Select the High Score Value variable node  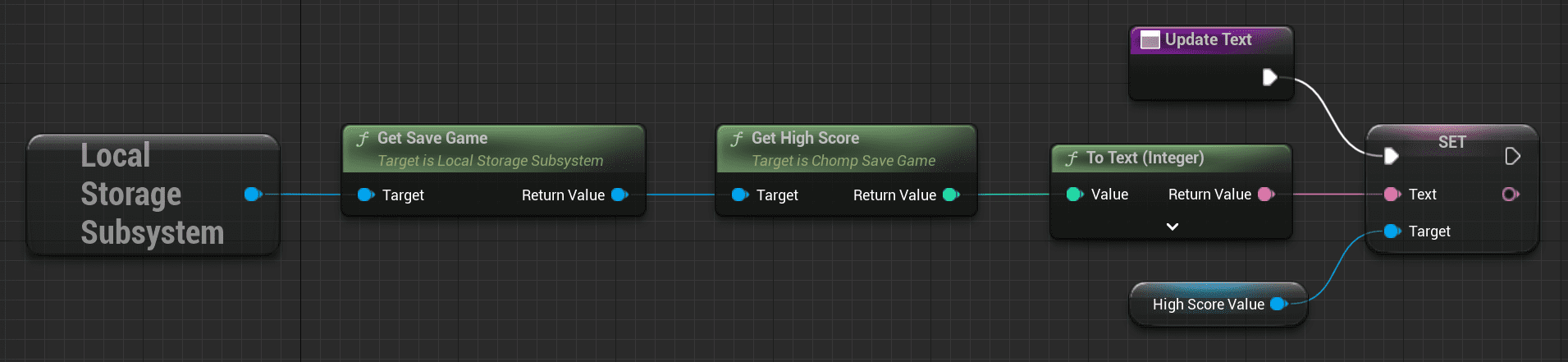[x=1207, y=305]
